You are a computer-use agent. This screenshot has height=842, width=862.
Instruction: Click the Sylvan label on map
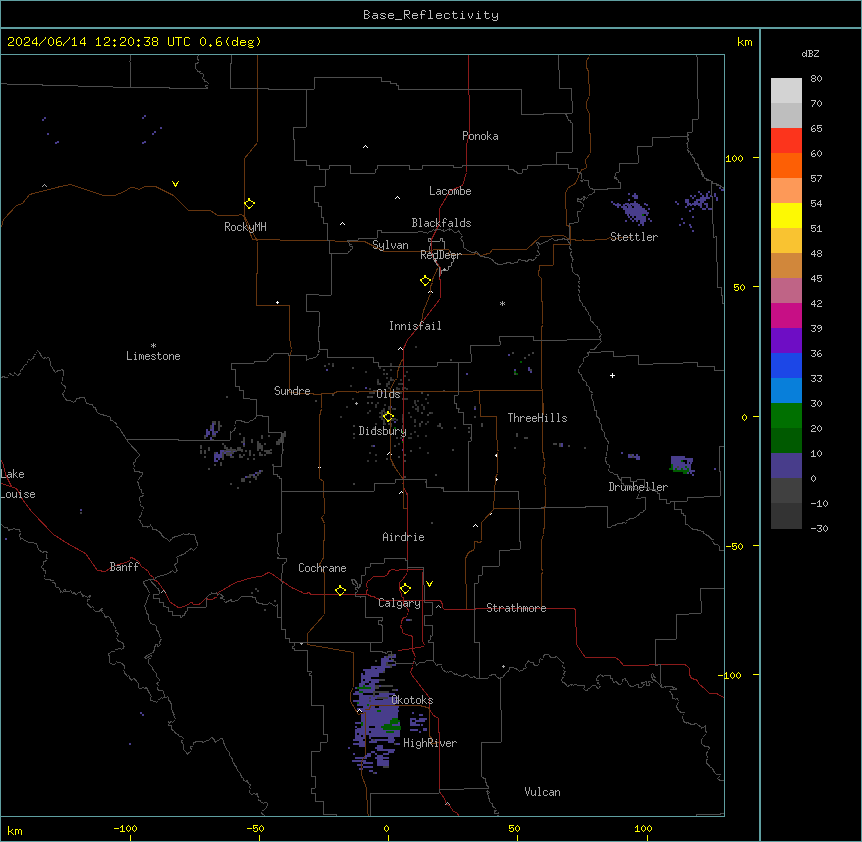click(x=390, y=245)
